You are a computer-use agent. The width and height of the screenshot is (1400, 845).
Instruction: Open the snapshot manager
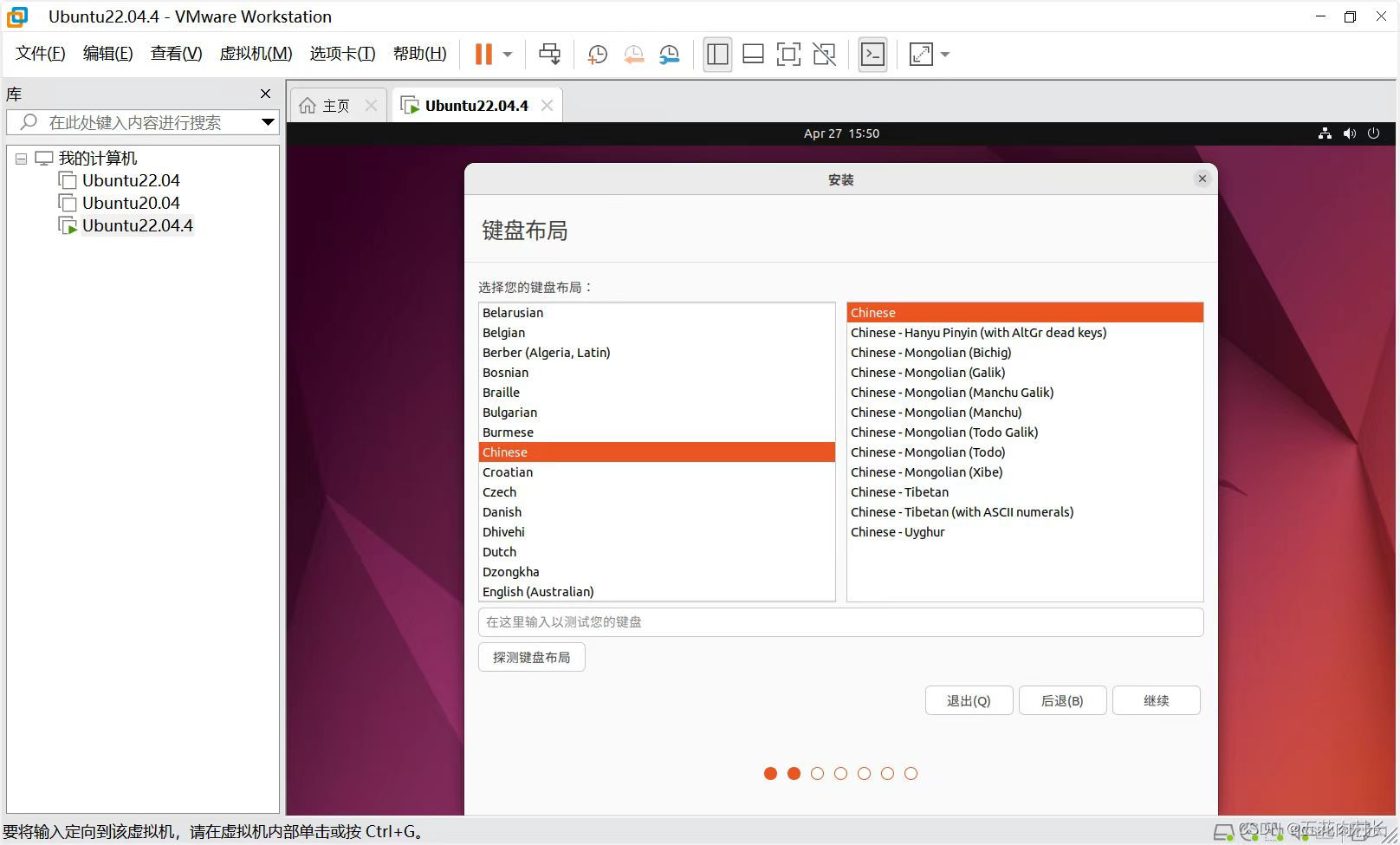click(669, 55)
